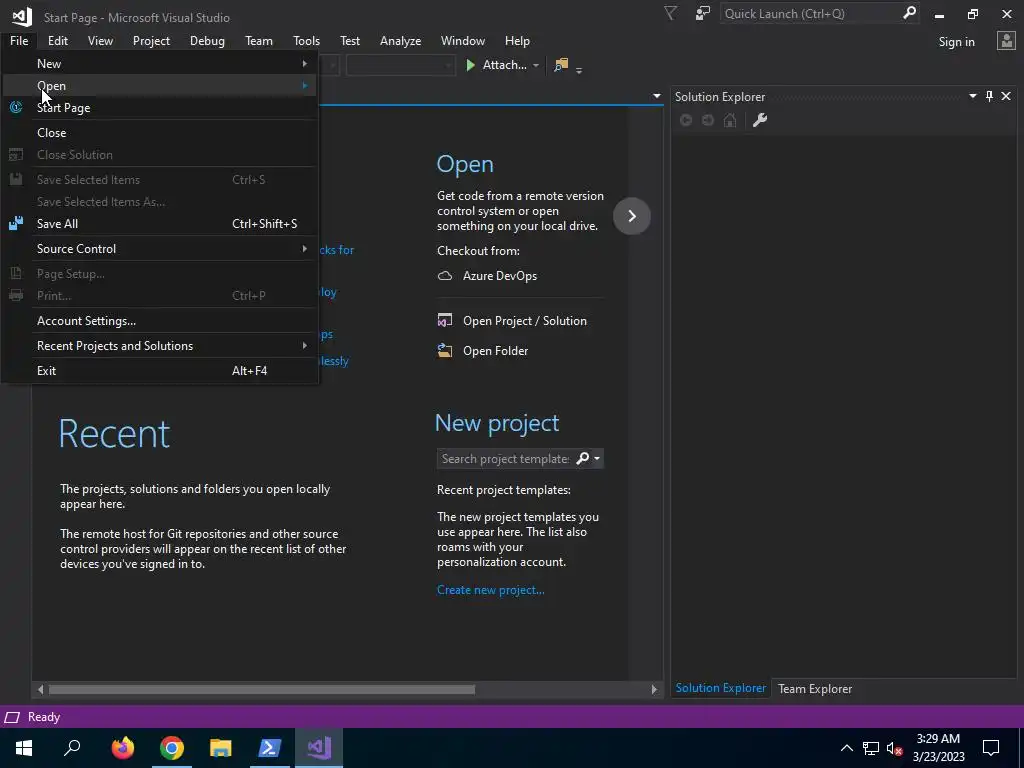Screen dimensions: 1024x768
Task: Open the Attach button dropdown arrow
Action: pyautogui.click(x=536, y=65)
